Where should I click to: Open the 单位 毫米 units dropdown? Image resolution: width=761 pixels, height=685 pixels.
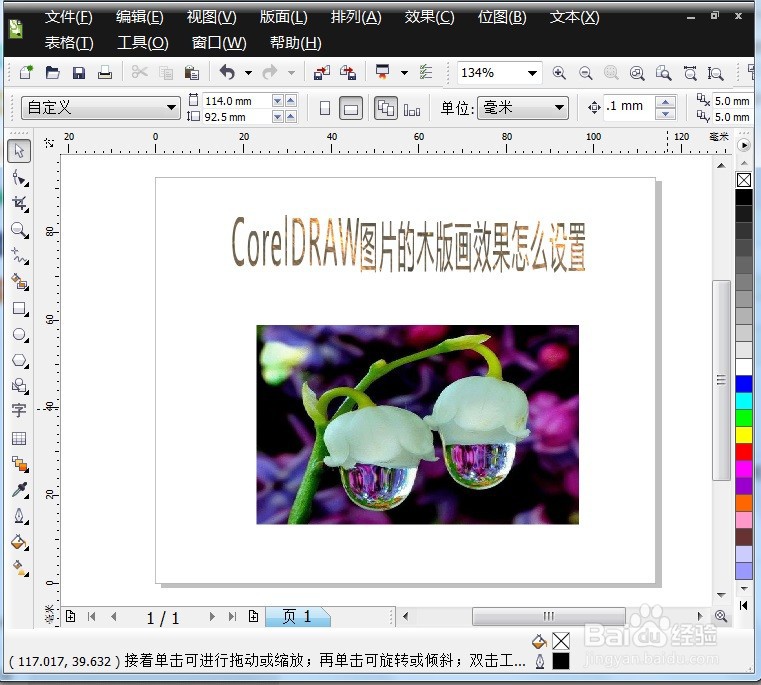click(x=560, y=107)
